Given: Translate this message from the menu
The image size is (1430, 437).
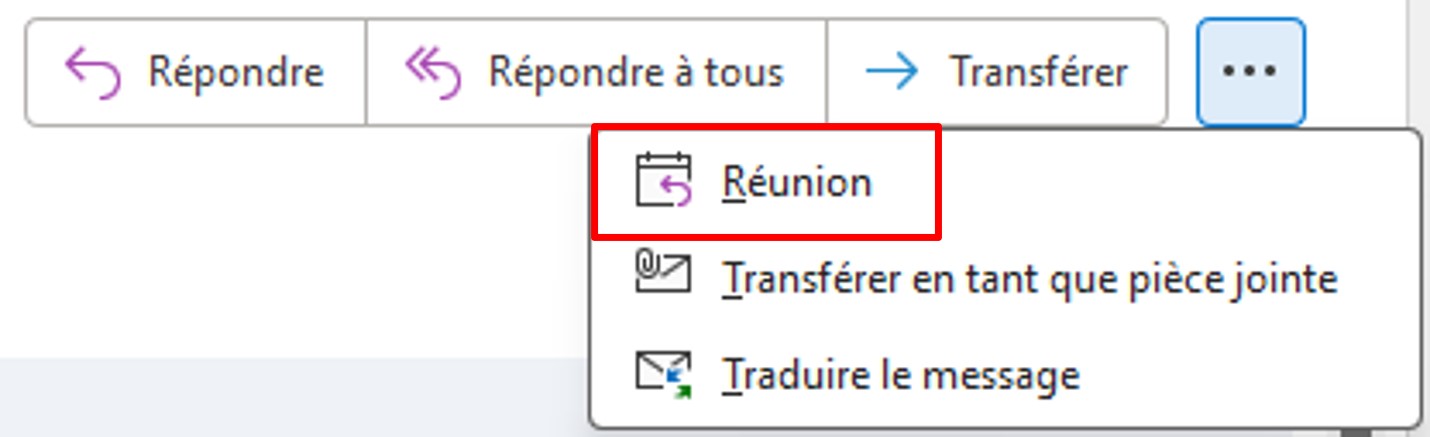Looking at the screenshot, I should 900,376.
